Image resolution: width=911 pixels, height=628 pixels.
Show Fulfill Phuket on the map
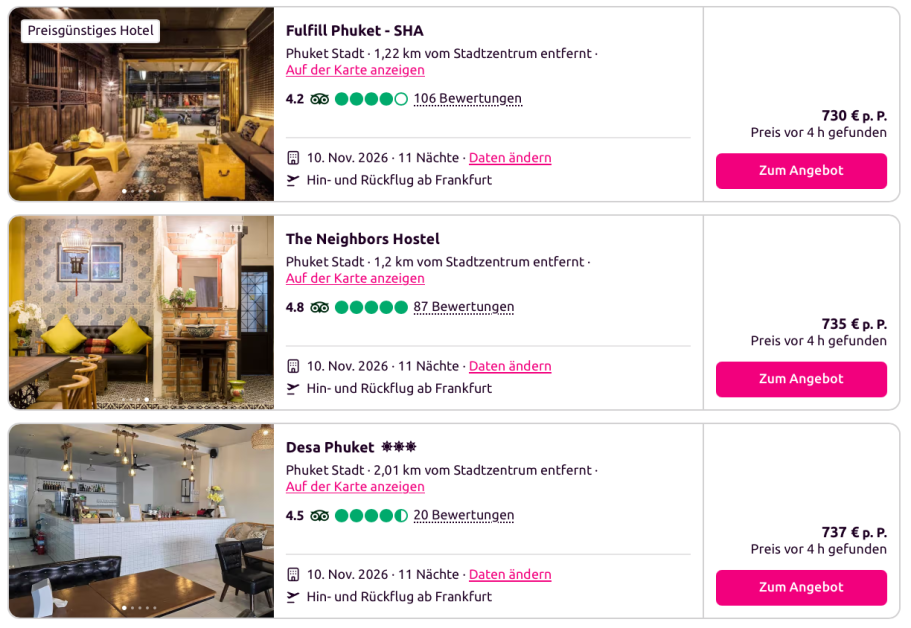tap(355, 70)
